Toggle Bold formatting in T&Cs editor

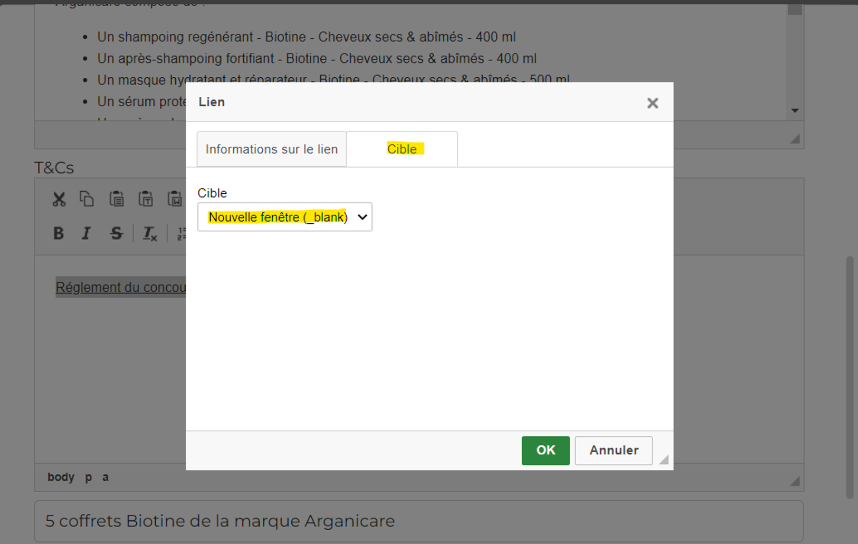pos(59,233)
